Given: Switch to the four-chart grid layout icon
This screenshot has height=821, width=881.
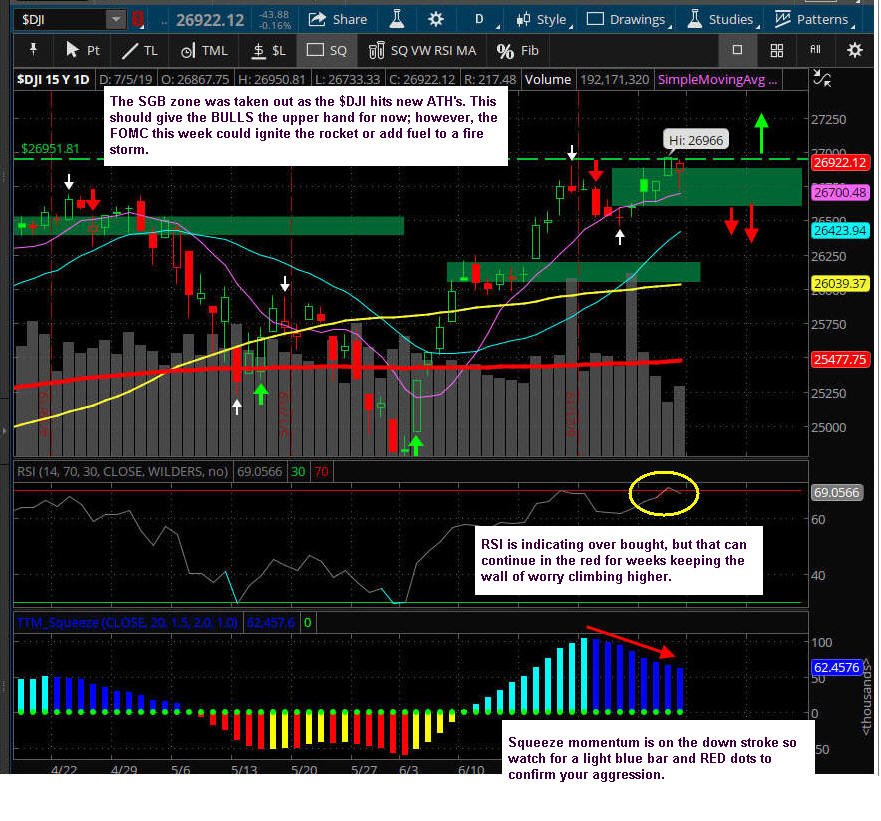Looking at the screenshot, I should [x=776, y=51].
